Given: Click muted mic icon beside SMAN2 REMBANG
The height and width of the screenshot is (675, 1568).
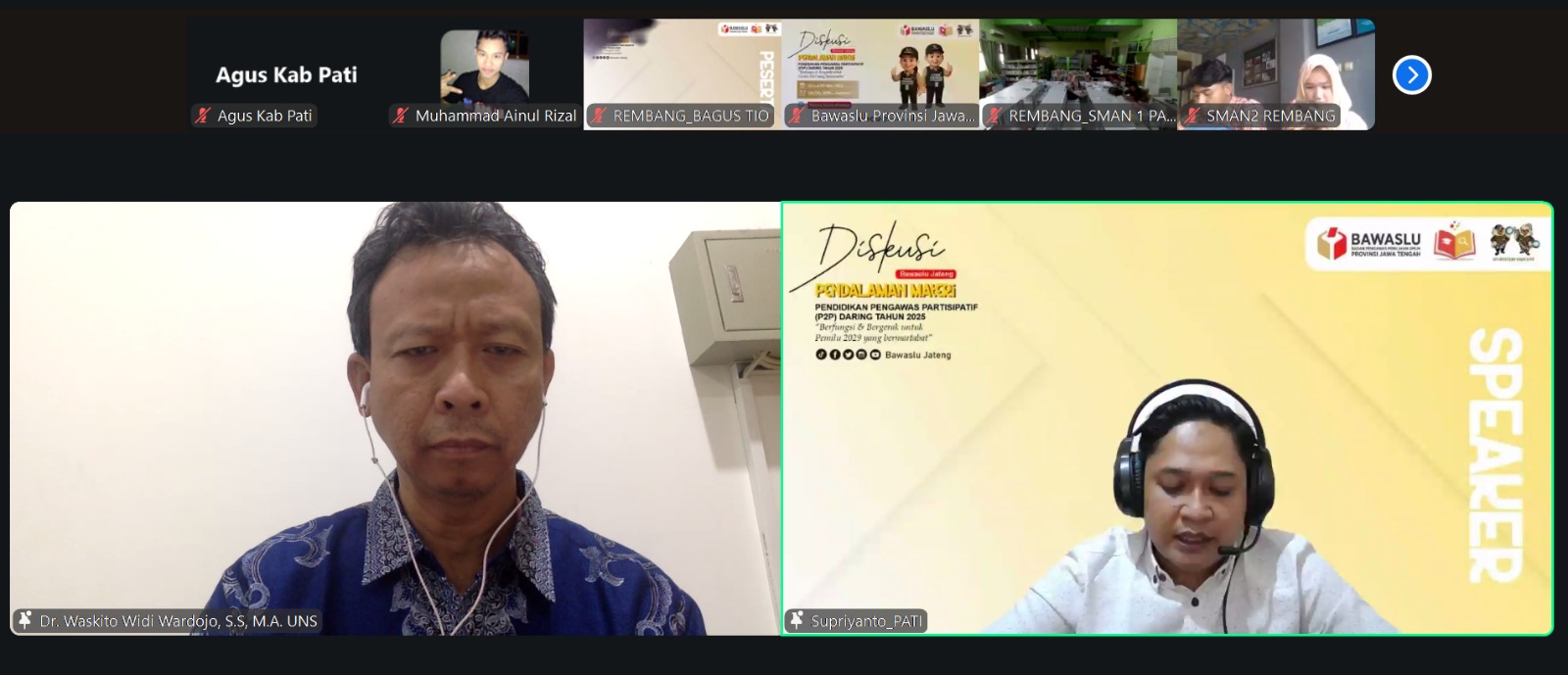Looking at the screenshot, I should click(x=1193, y=116).
